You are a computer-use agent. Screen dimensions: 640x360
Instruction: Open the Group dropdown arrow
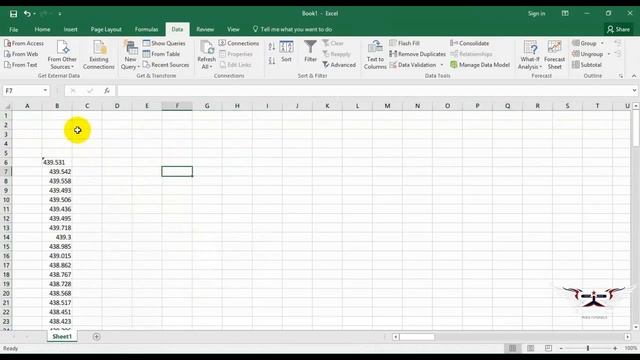tap(602, 43)
